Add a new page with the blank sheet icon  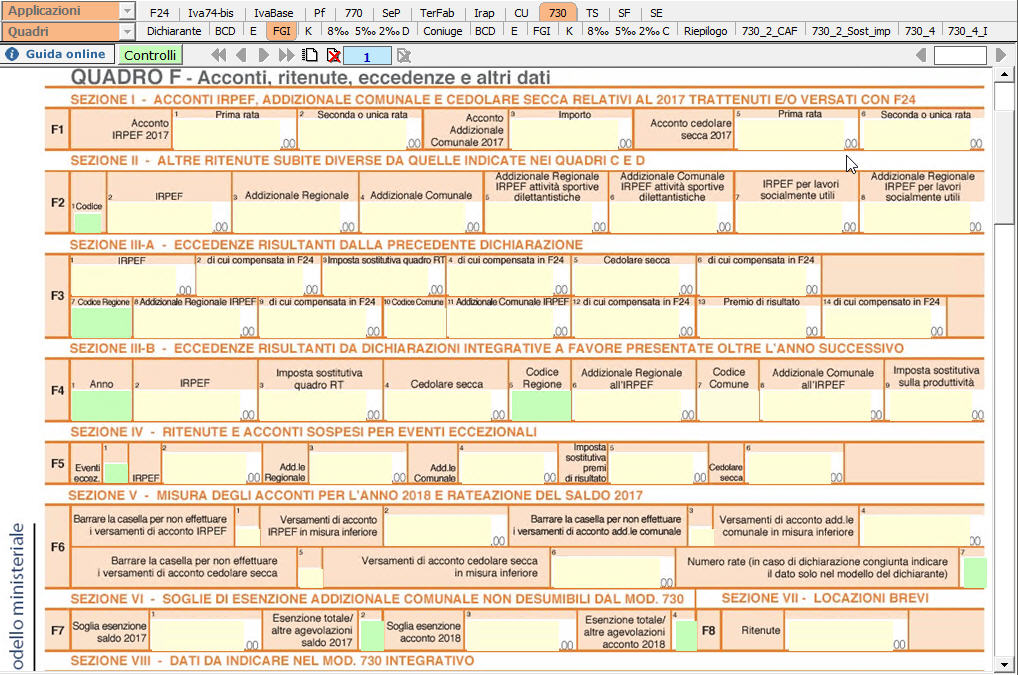310,55
